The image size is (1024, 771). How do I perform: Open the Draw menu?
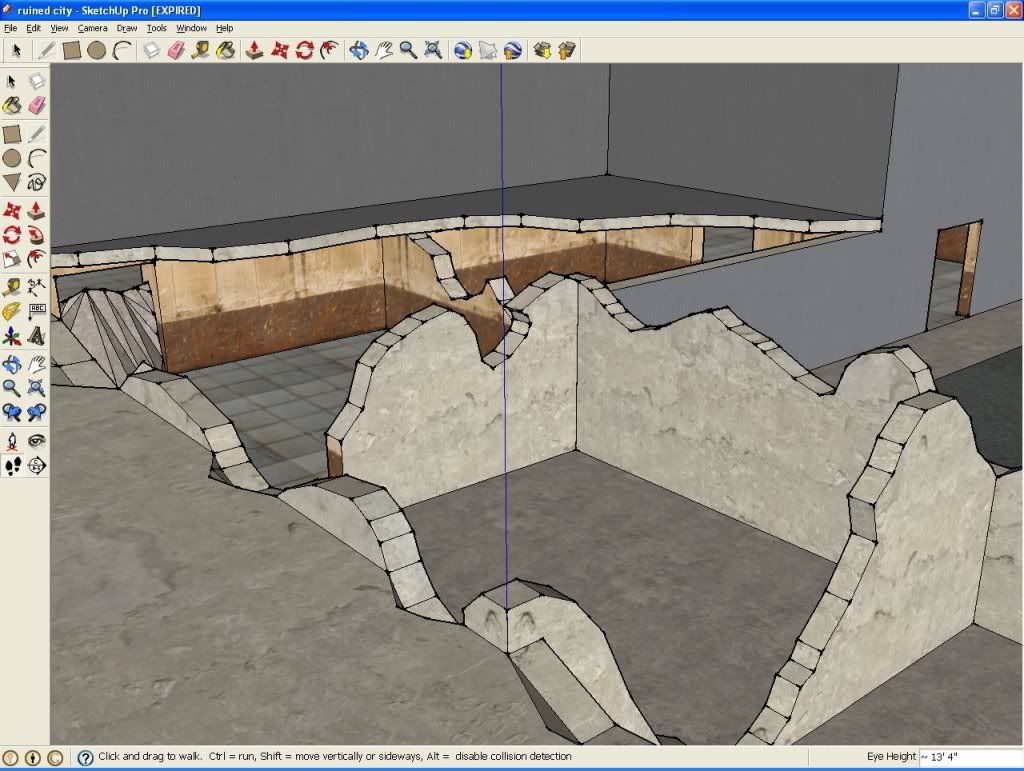(127, 28)
